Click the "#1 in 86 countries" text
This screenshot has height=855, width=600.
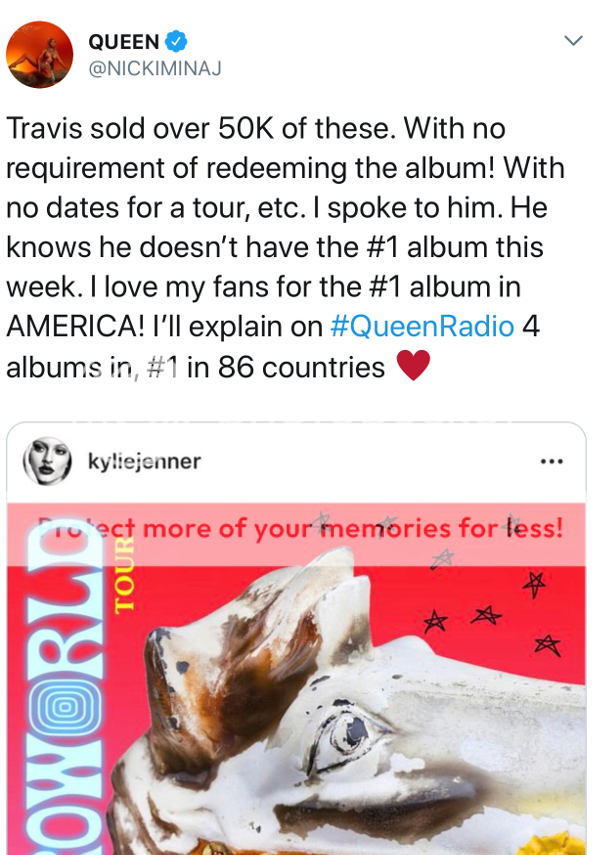[x=266, y=367]
